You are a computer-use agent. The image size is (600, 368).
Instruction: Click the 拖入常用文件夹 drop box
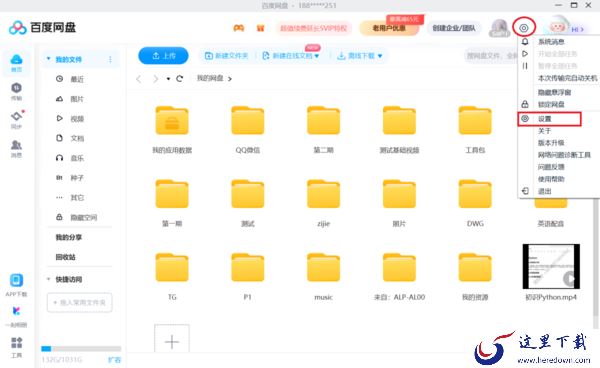(80, 303)
